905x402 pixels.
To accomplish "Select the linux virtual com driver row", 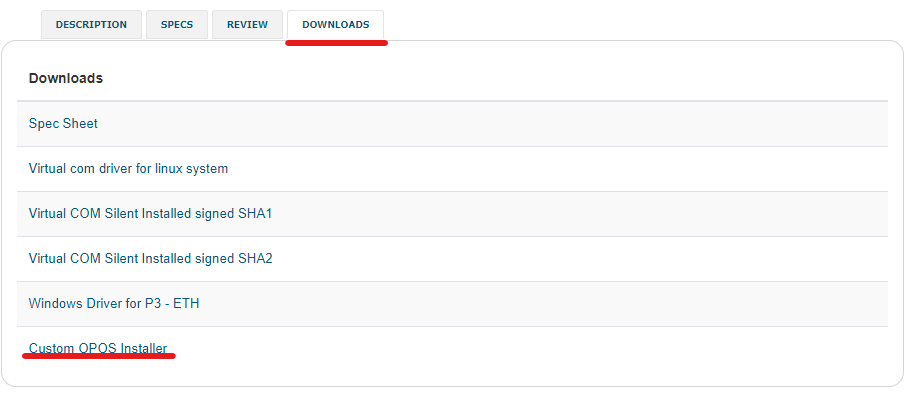I will coord(452,169).
